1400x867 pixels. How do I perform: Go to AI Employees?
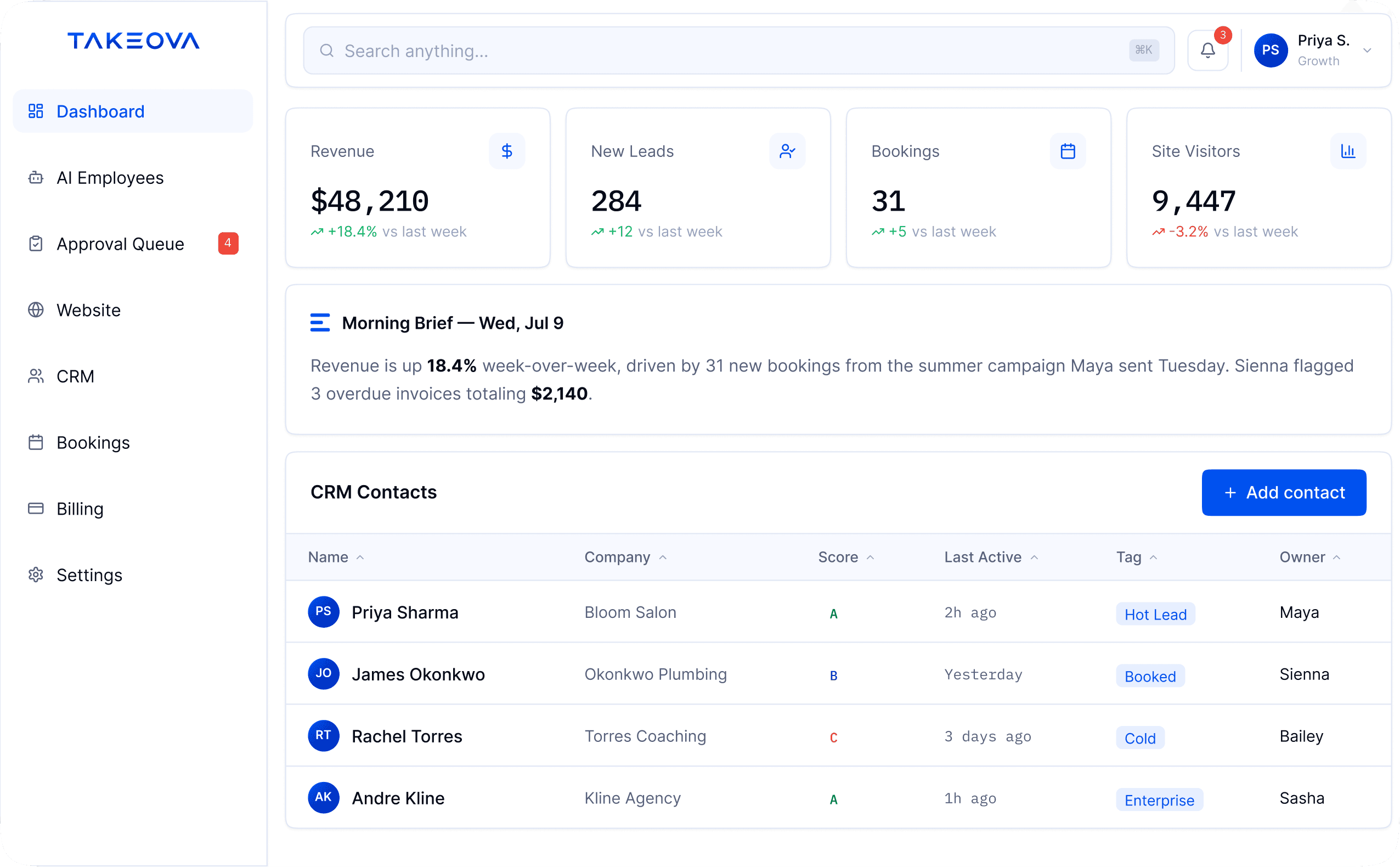click(x=133, y=178)
